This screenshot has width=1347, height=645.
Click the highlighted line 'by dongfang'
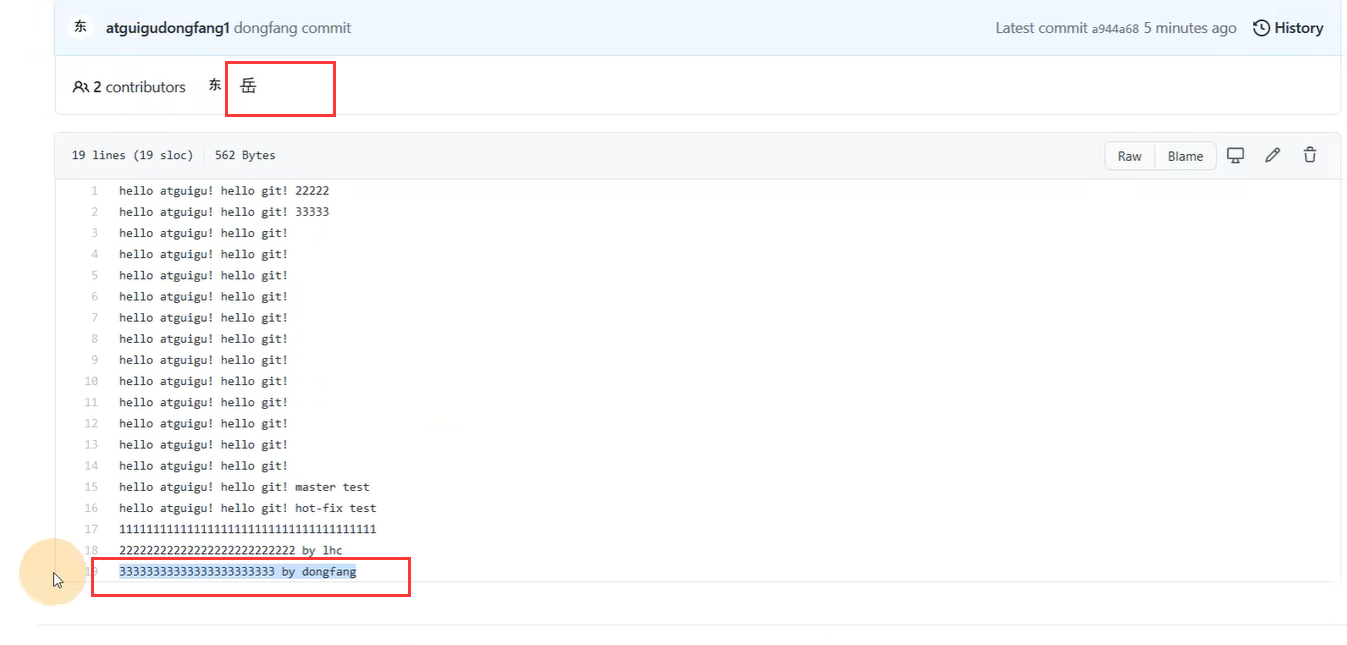[237, 571]
